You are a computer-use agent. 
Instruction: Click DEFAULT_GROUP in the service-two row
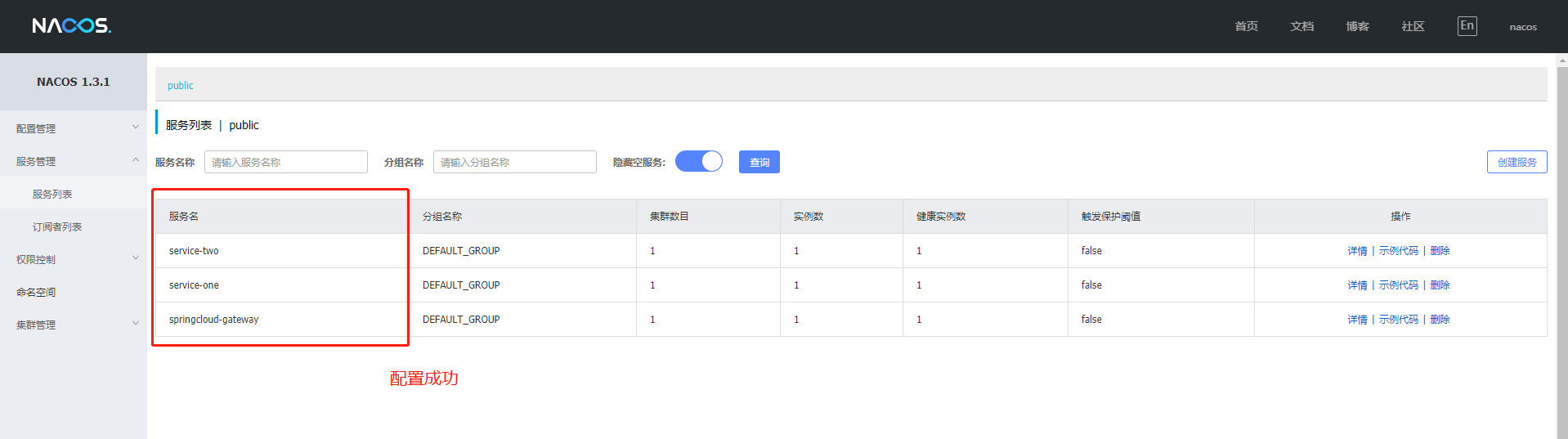pyautogui.click(x=461, y=251)
